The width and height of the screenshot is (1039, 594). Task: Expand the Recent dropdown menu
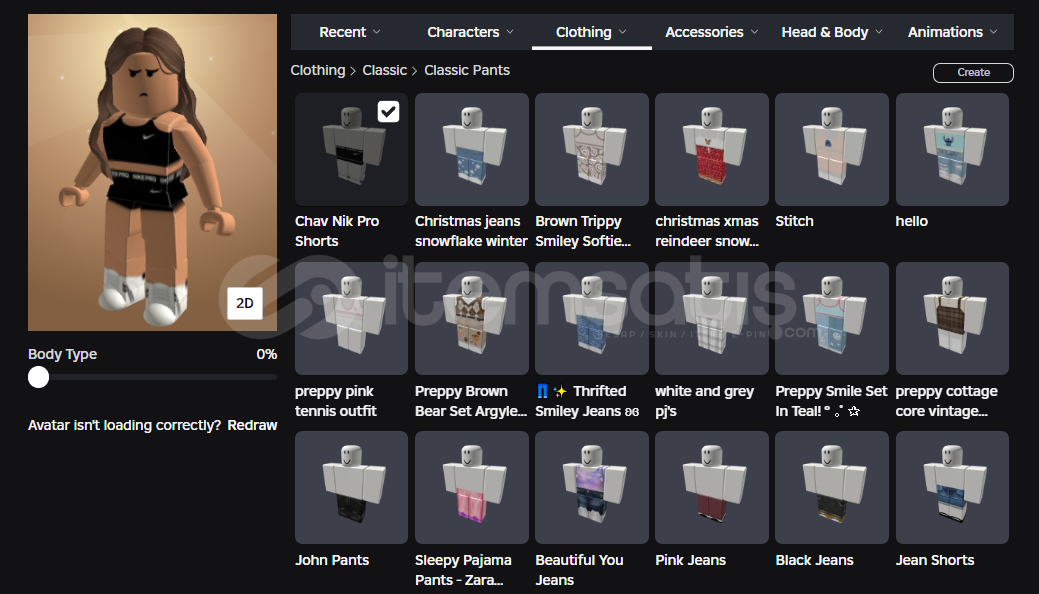click(350, 32)
